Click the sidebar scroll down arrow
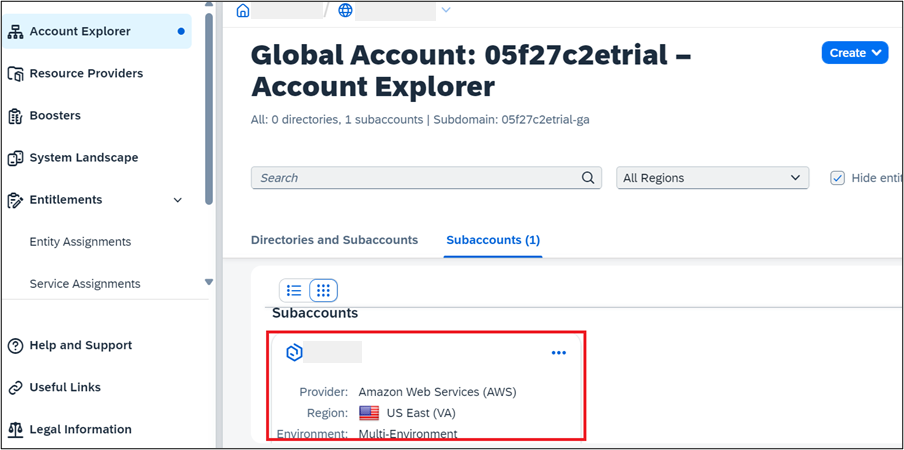Image resolution: width=904 pixels, height=450 pixels. pyautogui.click(x=209, y=282)
